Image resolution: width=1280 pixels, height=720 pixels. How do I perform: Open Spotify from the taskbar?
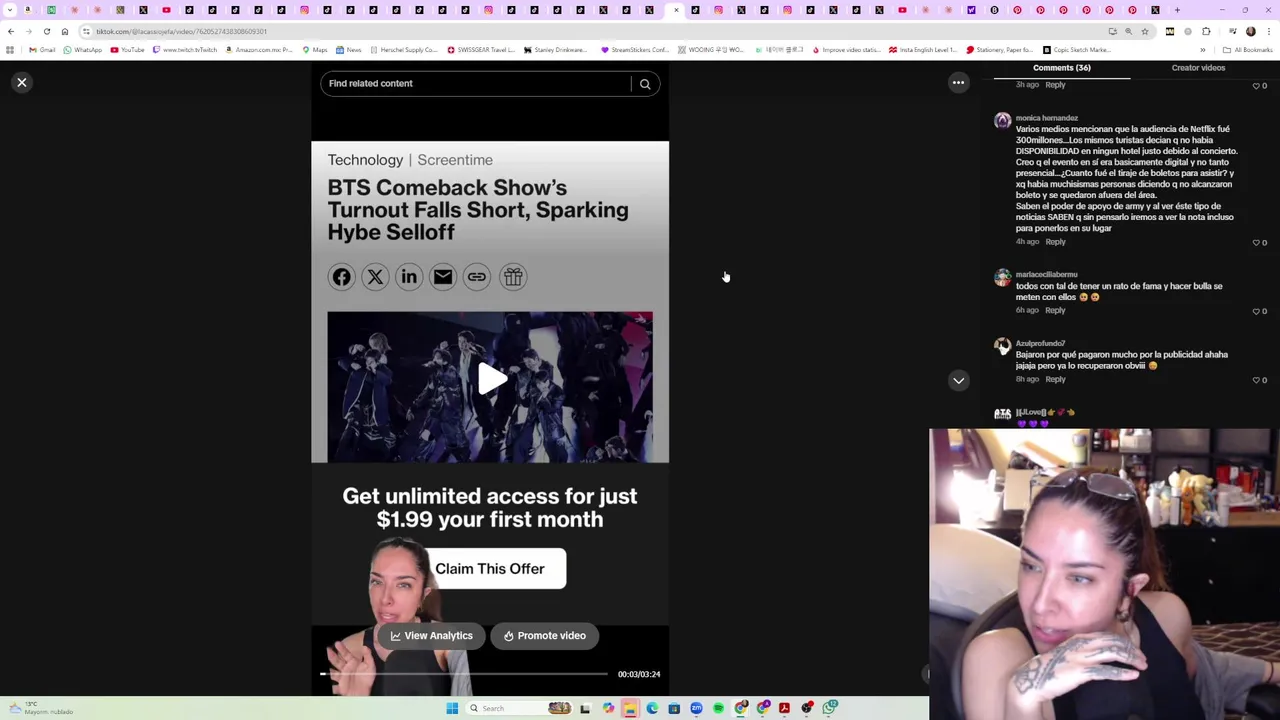tap(718, 708)
